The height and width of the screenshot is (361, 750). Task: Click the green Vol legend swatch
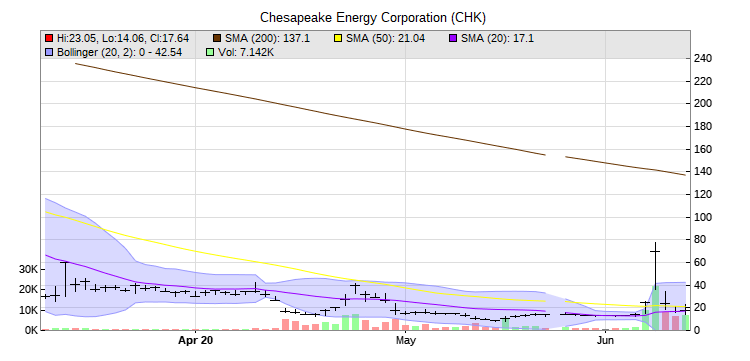pos(210,52)
